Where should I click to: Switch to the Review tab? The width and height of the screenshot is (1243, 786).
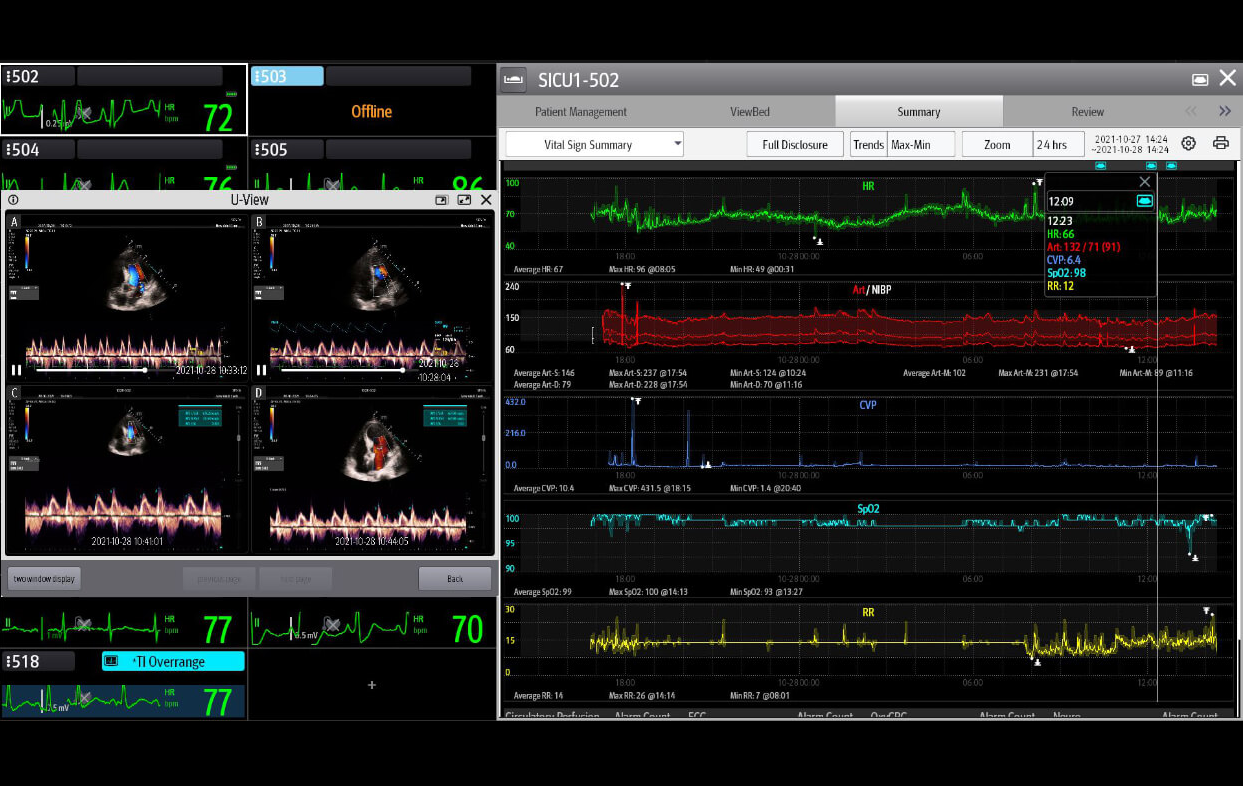pyautogui.click(x=1087, y=112)
